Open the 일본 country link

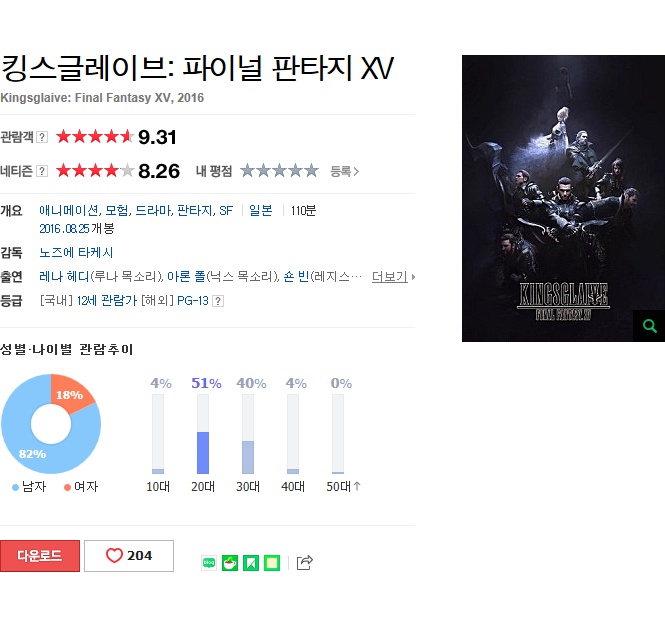coord(260,210)
